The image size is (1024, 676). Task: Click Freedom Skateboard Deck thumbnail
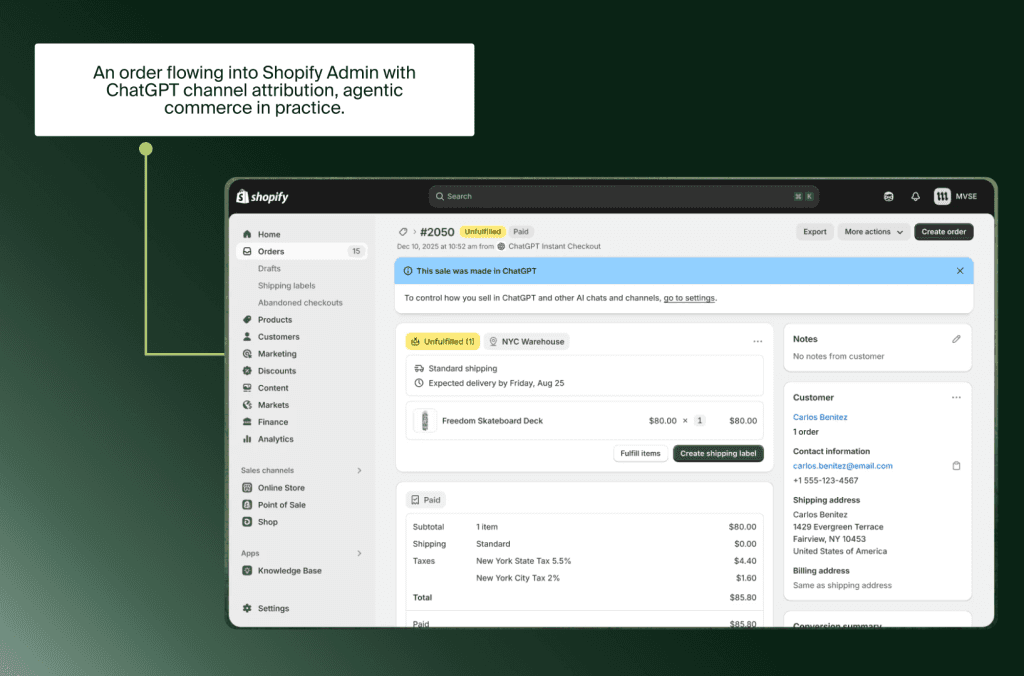click(x=424, y=421)
